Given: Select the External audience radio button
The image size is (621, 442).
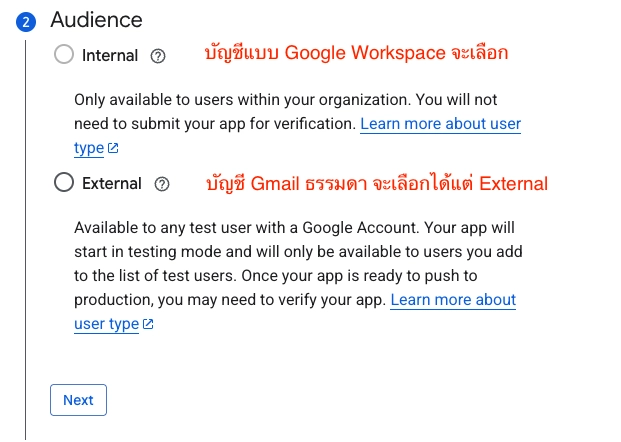Looking at the screenshot, I should [x=64, y=182].
